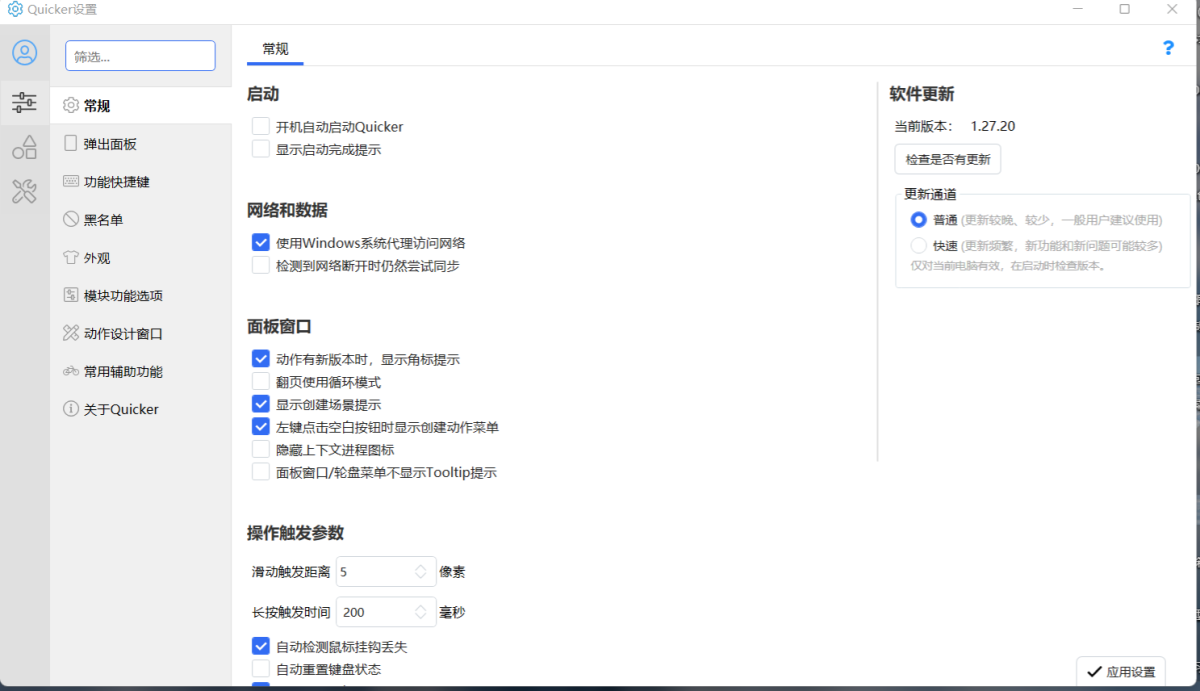Open the shapes icon in left sidebar
This screenshot has width=1200, height=691.
click(x=24, y=147)
